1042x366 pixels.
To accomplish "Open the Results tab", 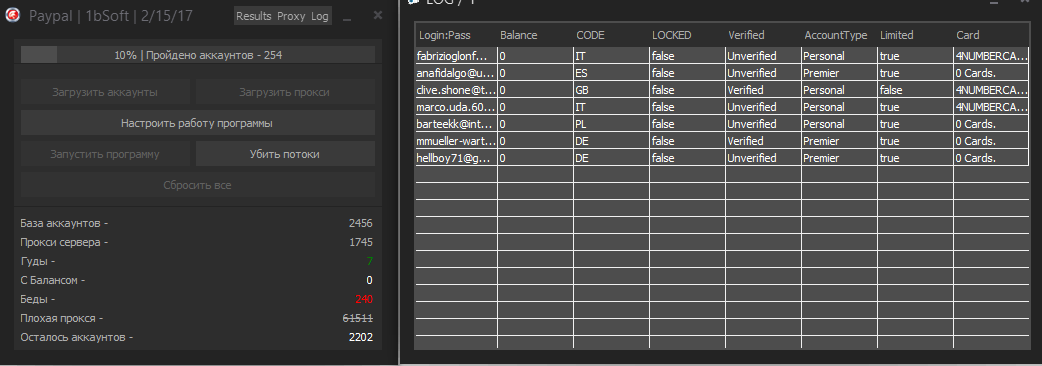I will click(x=253, y=16).
